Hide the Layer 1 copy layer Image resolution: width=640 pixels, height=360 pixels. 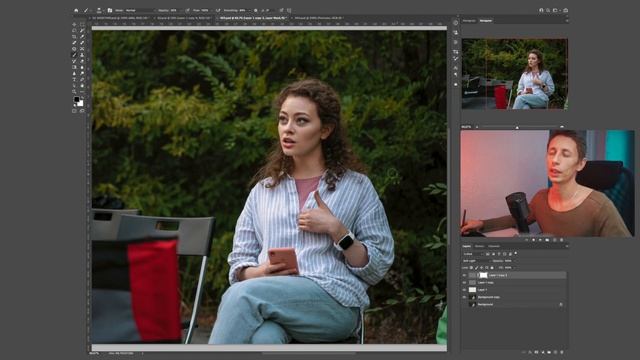pos(464,282)
